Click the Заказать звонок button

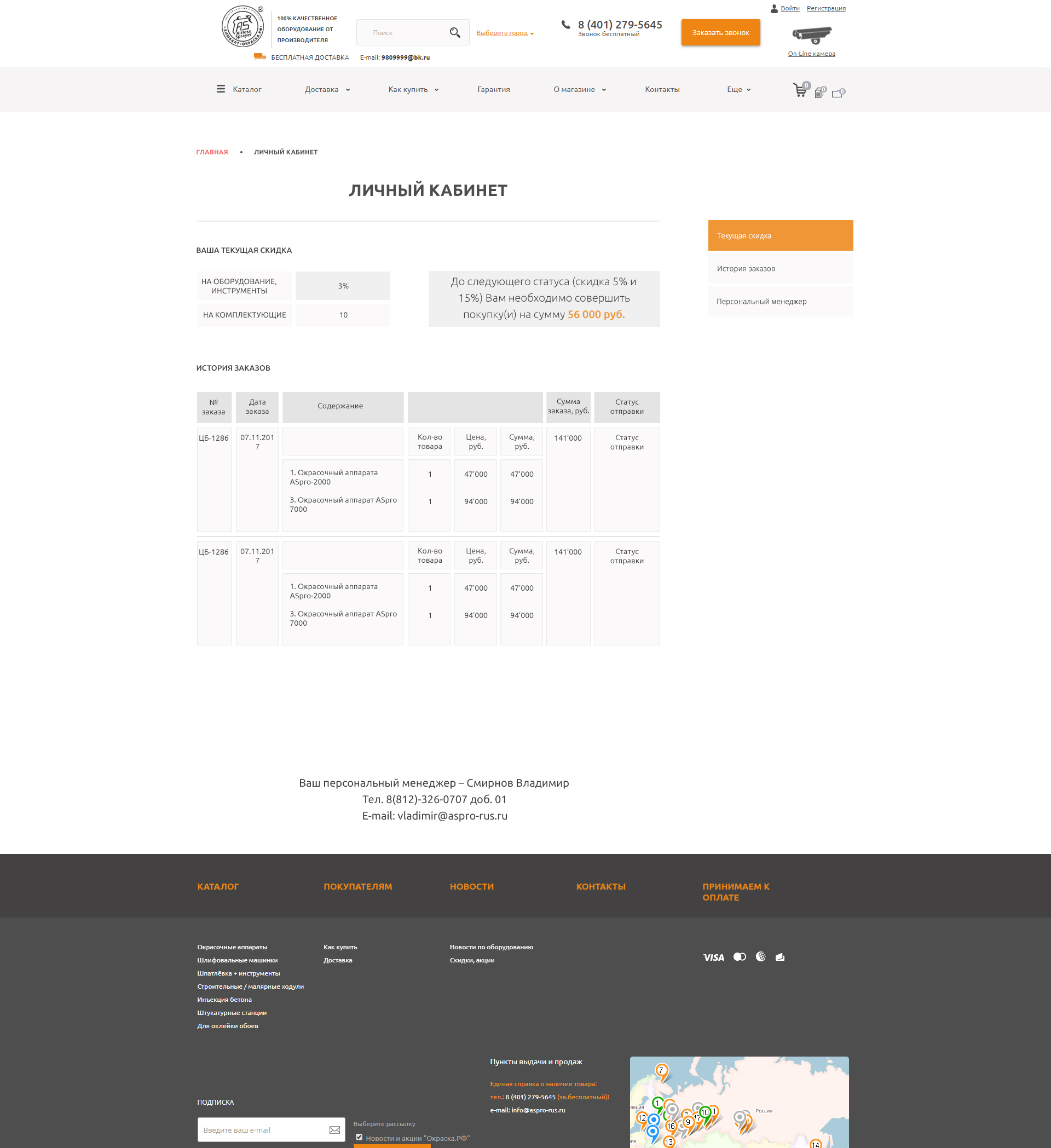(720, 32)
